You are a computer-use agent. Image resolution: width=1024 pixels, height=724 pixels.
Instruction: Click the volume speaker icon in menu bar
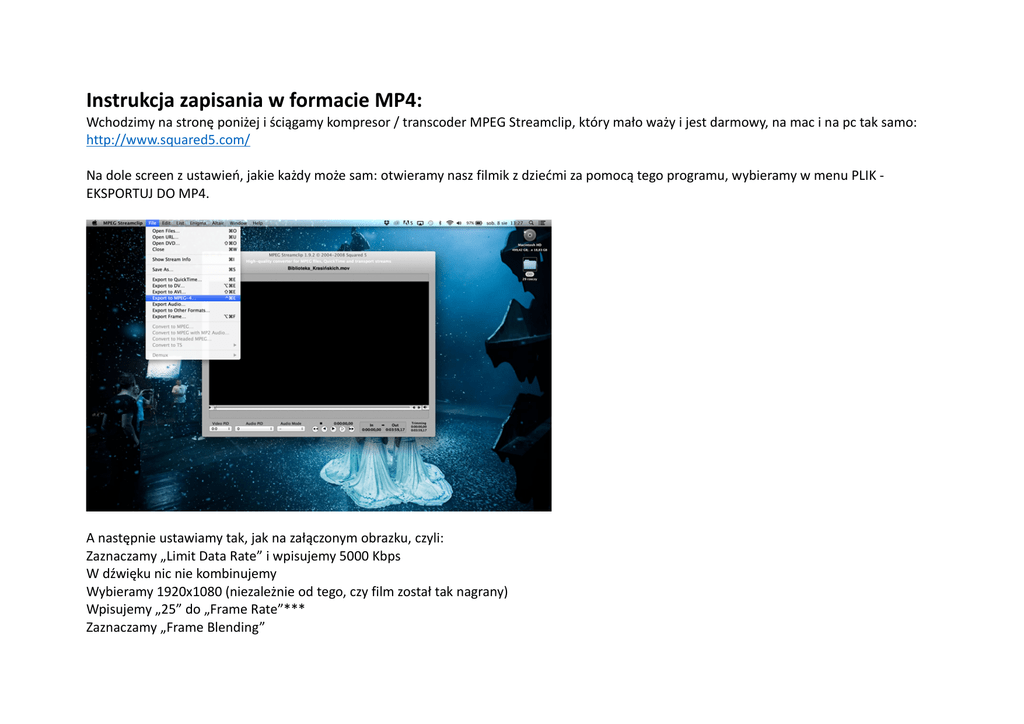(461, 223)
